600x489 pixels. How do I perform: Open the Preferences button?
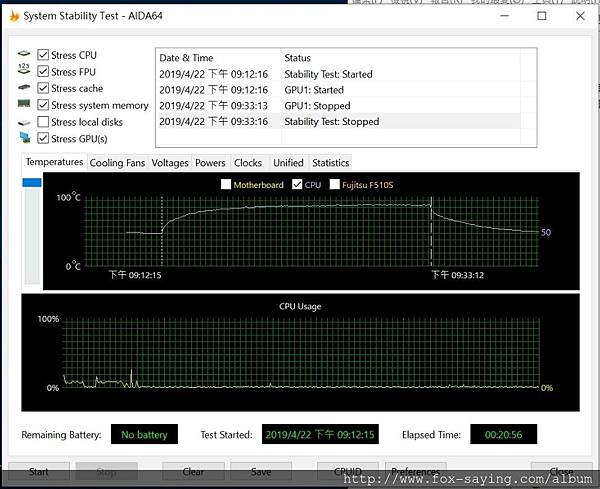pyautogui.click(x=416, y=471)
